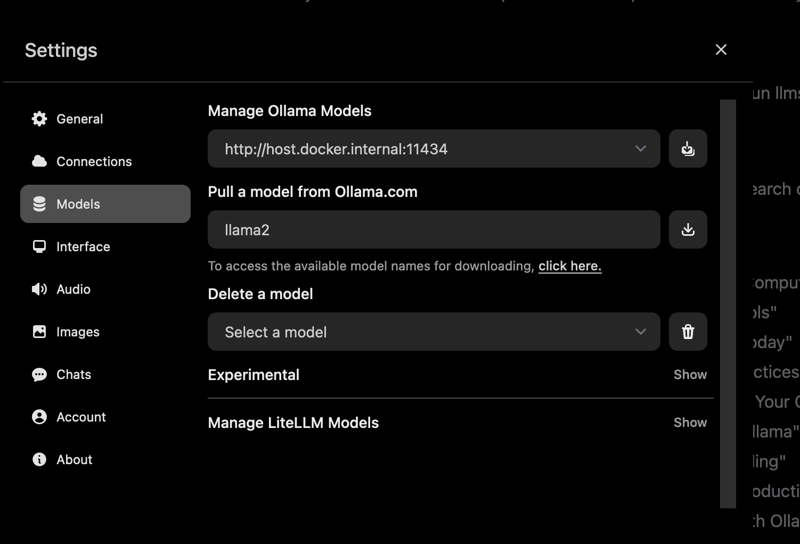The width and height of the screenshot is (800, 544).
Task: Click the General gear icon
Action: [39, 119]
